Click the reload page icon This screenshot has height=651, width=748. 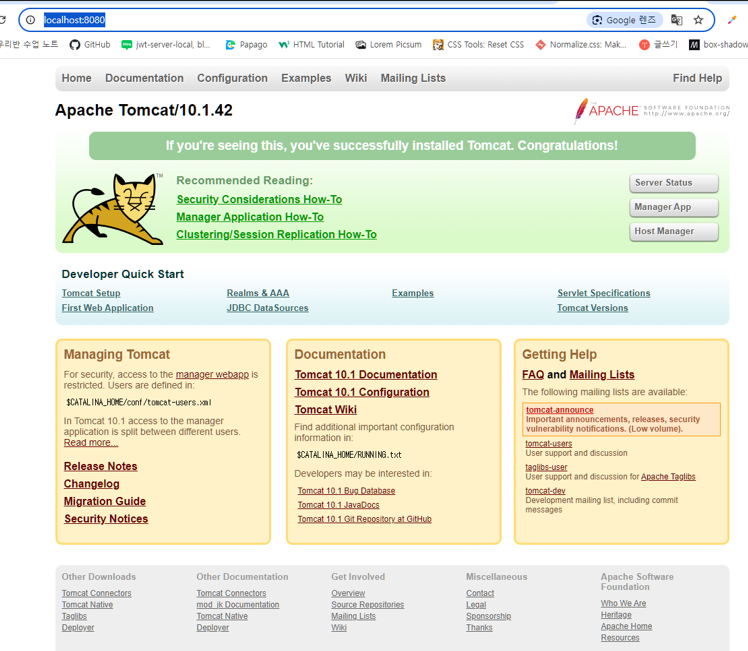2,20
